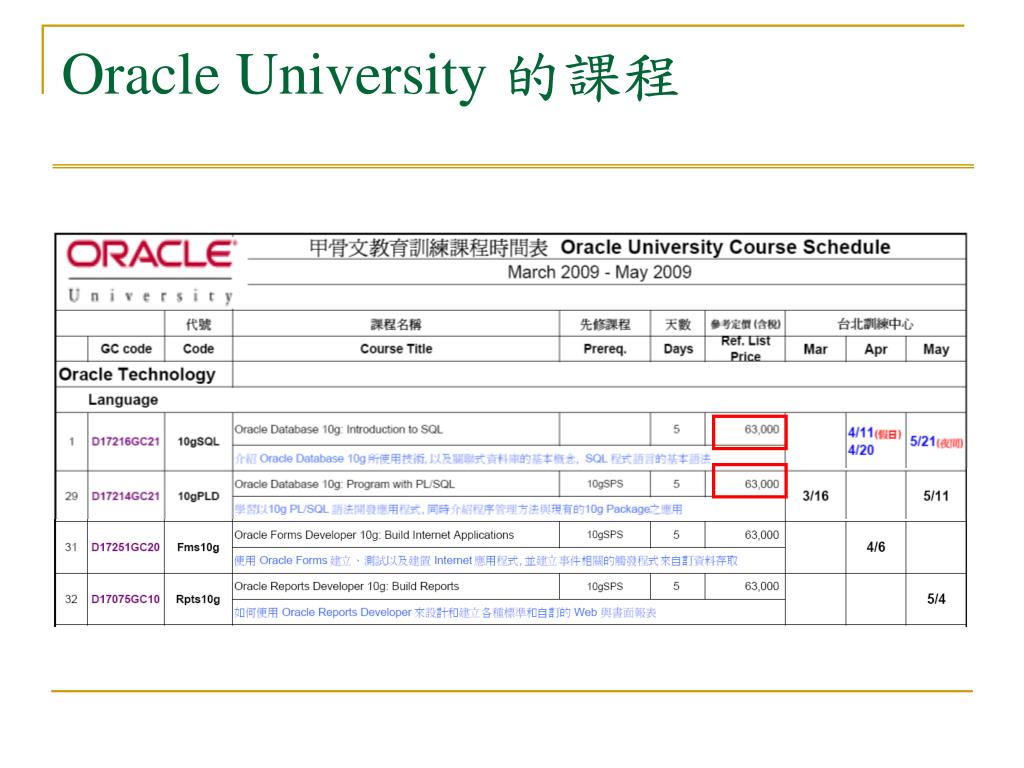The width and height of the screenshot is (1024, 768).
Task: Click the blue description under Introduction to SQL
Action: pyautogui.click(x=472, y=458)
